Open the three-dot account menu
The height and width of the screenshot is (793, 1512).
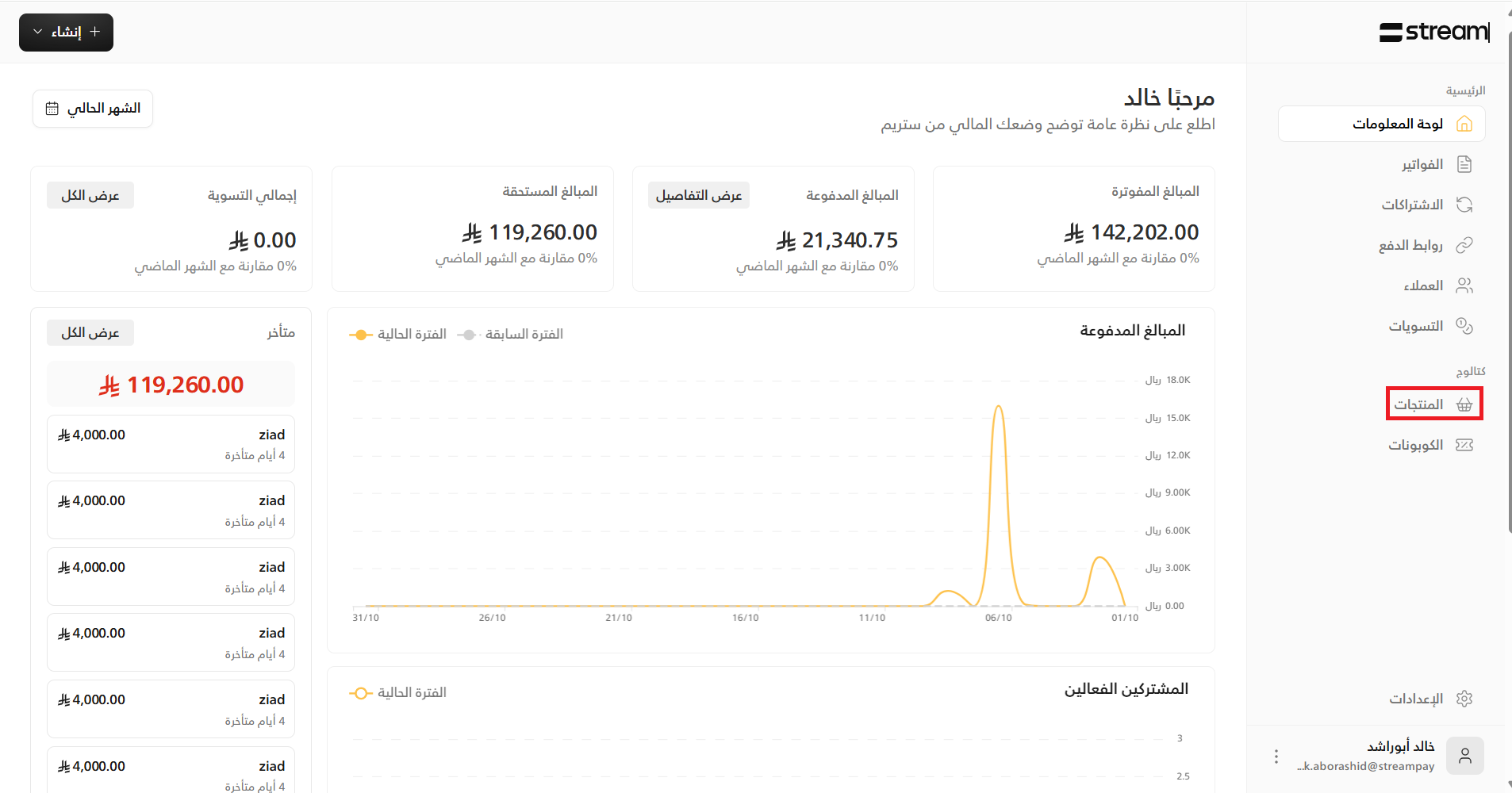tap(1276, 757)
